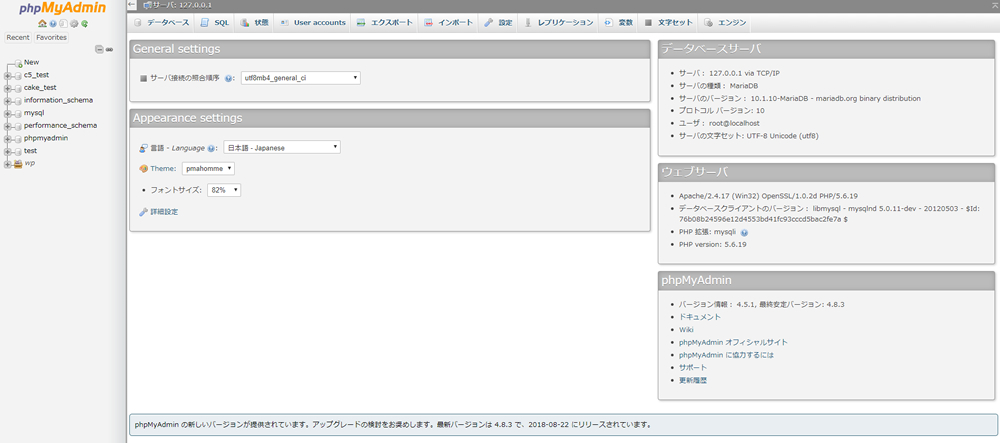1000x443 pixels.
Task: Open phpMyAdmin オフィシャルサイト link
Action: (x=726, y=342)
